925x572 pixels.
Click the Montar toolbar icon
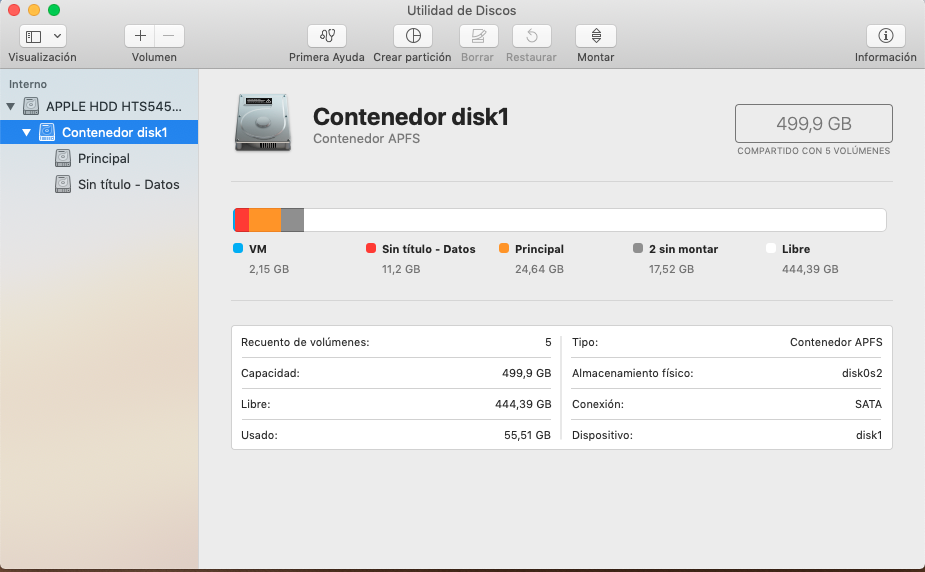click(596, 36)
